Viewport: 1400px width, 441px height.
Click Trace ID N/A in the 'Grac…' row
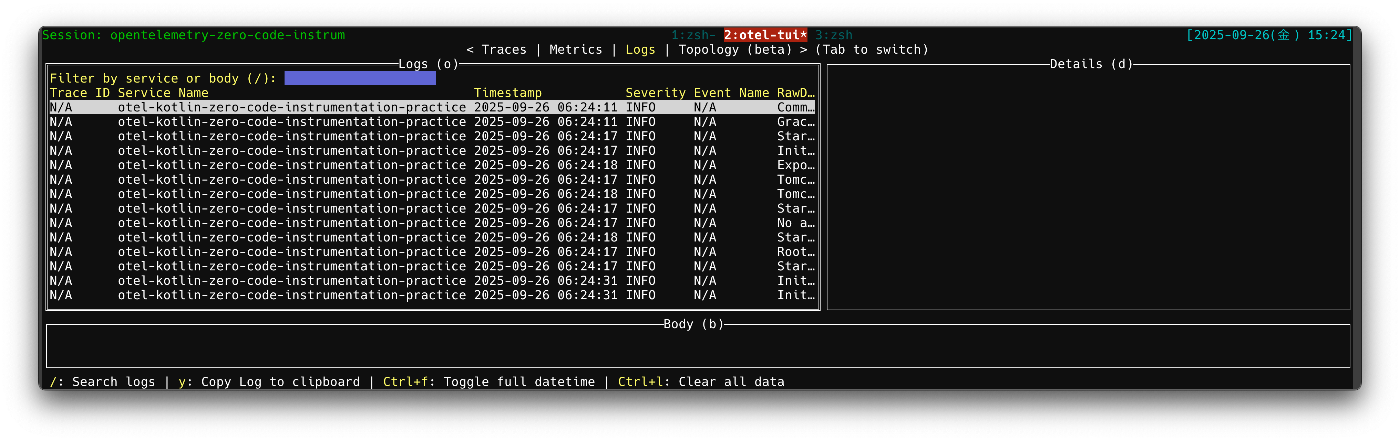tap(61, 122)
